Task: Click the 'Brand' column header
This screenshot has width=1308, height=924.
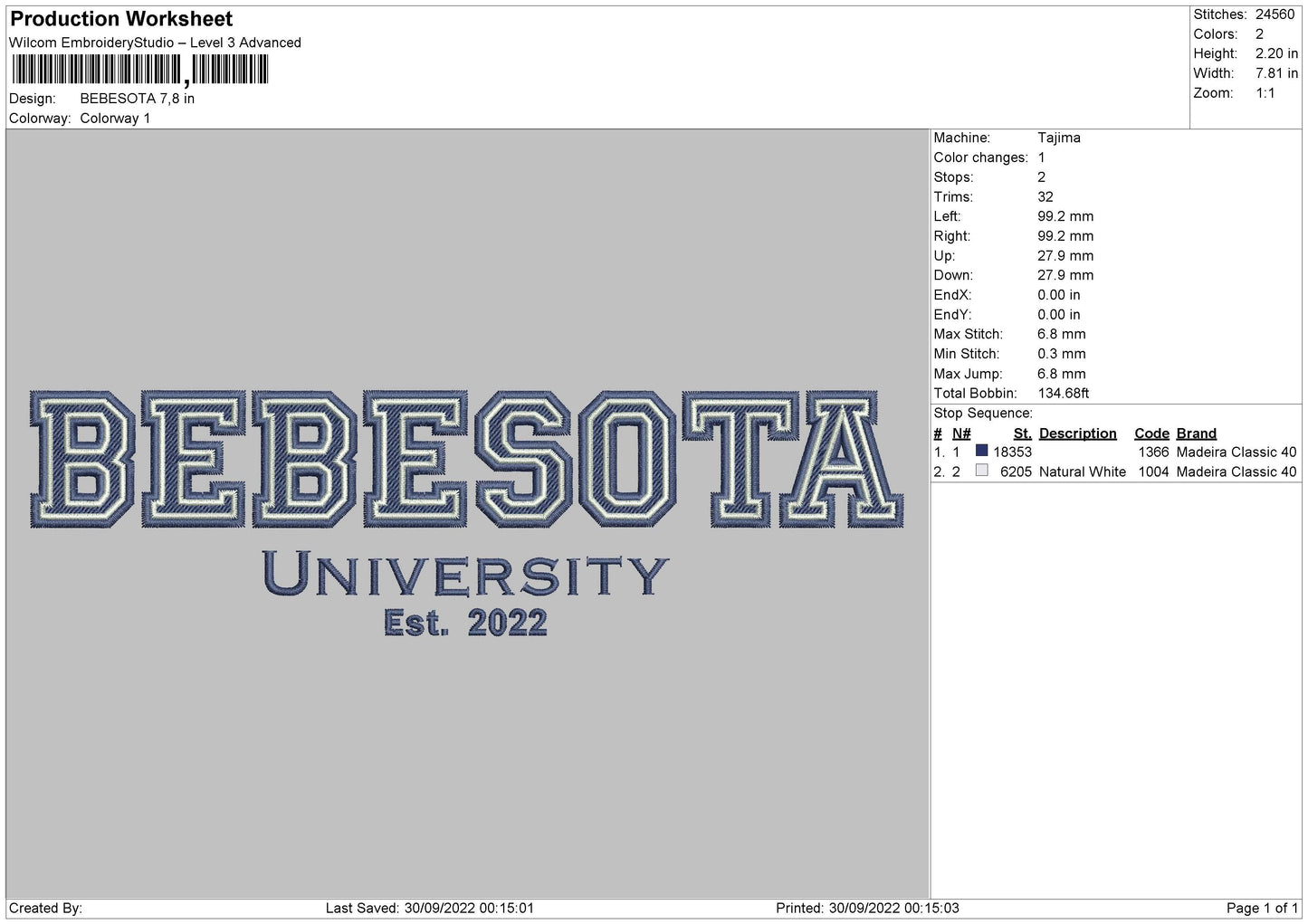Action: [1196, 433]
